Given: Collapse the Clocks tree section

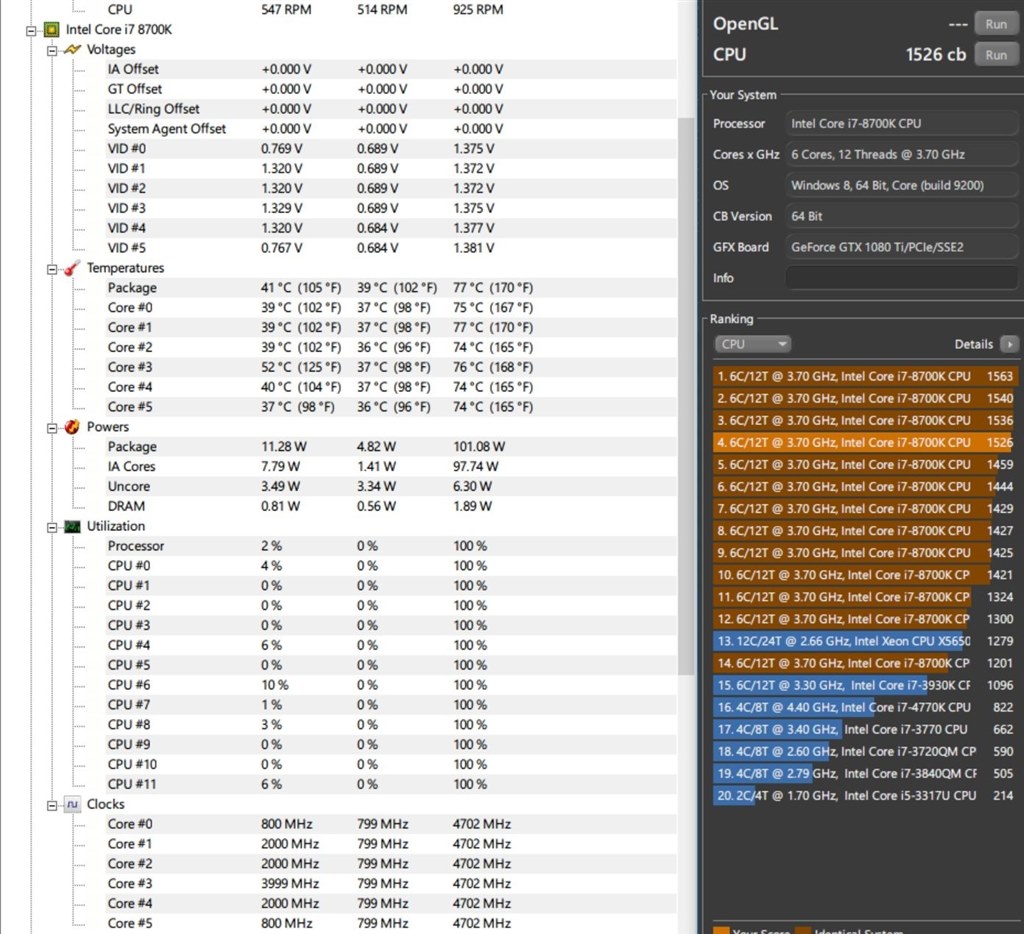Looking at the screenshot, I should pyautogui.click(x=52, y=805).
